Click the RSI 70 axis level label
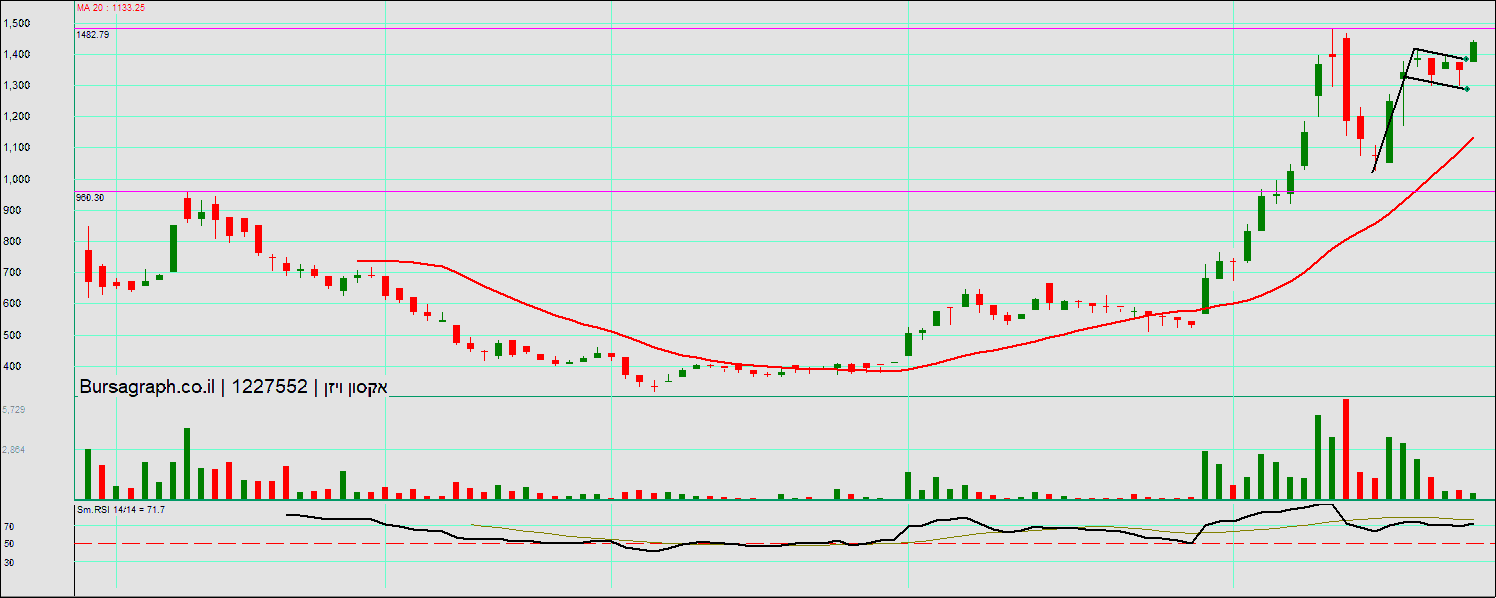 [x=8, y=526]
